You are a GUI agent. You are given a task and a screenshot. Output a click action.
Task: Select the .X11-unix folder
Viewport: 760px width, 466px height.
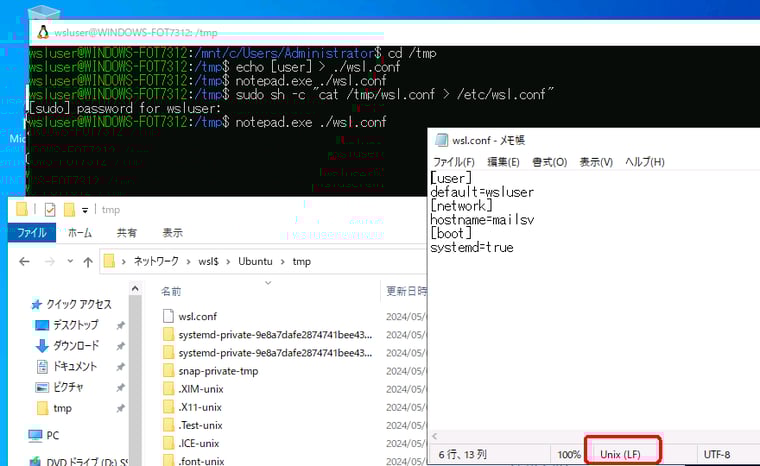[200, 407]
